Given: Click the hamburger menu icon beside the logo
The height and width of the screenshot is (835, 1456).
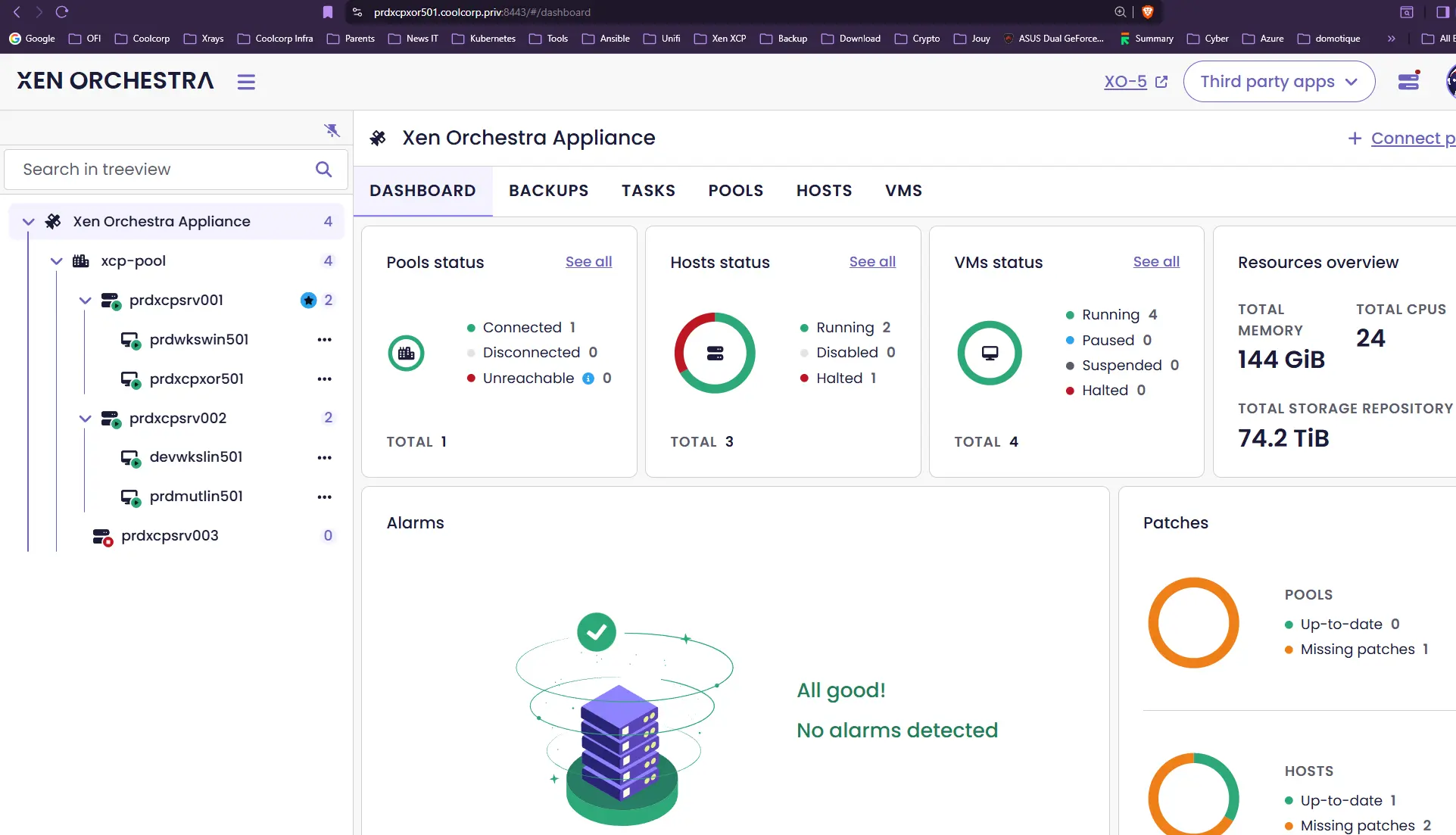Looking at the screenshot, I should tap(246, 82).
